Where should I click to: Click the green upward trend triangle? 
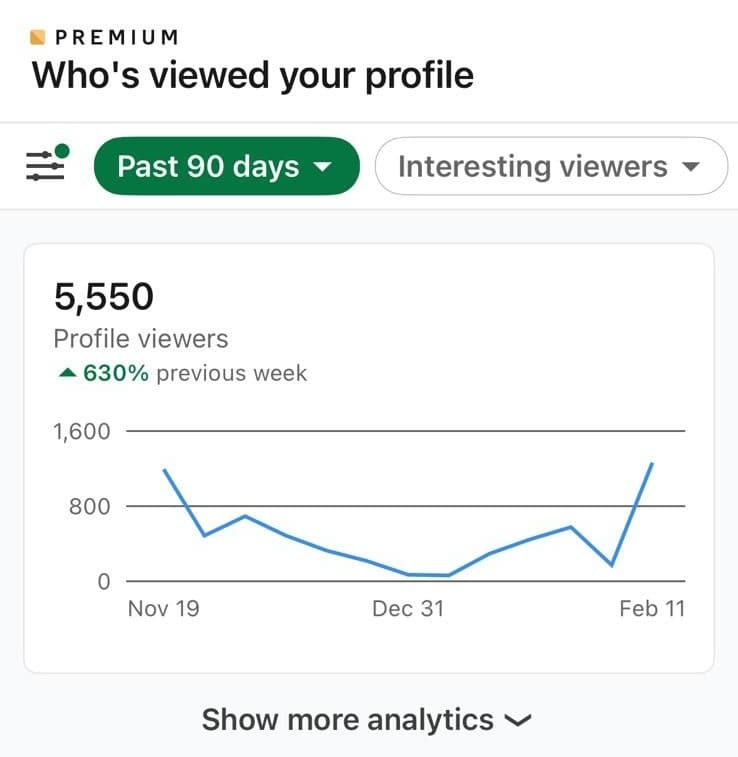point(66,374)
